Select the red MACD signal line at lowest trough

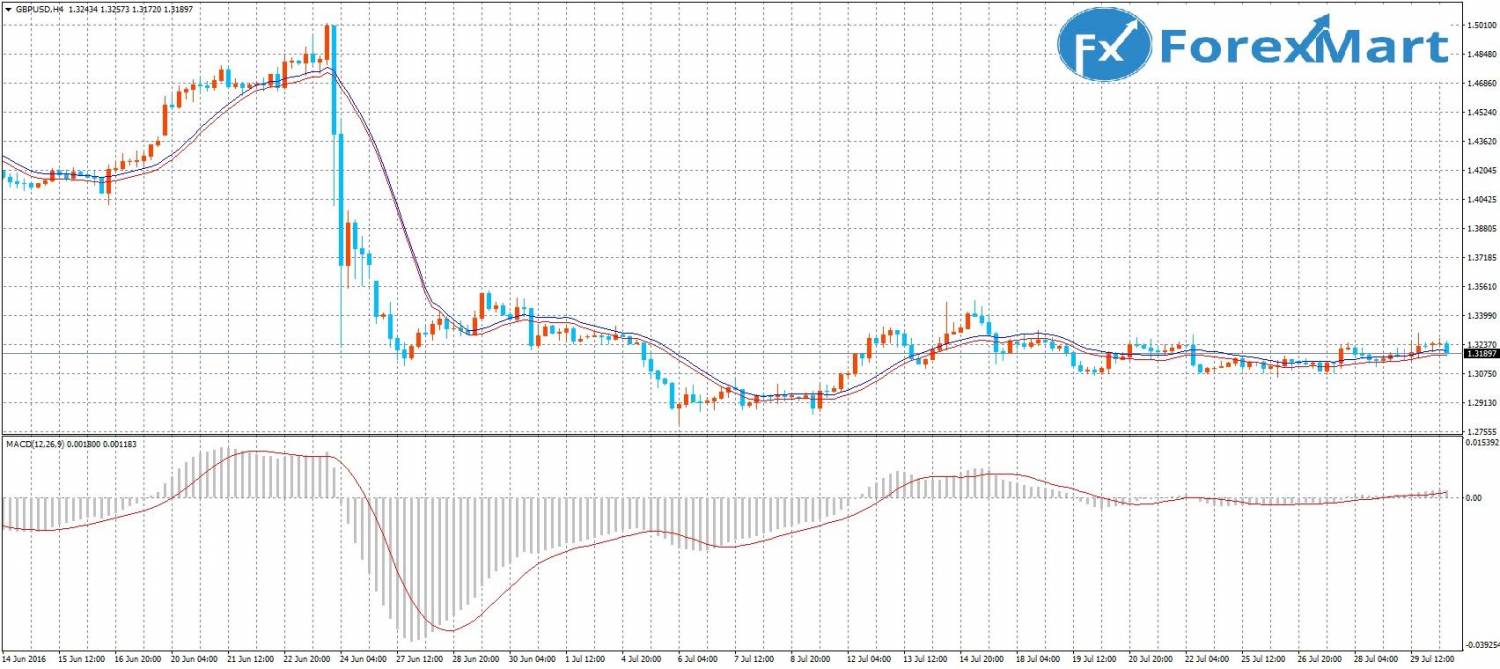tap(449, 630)
